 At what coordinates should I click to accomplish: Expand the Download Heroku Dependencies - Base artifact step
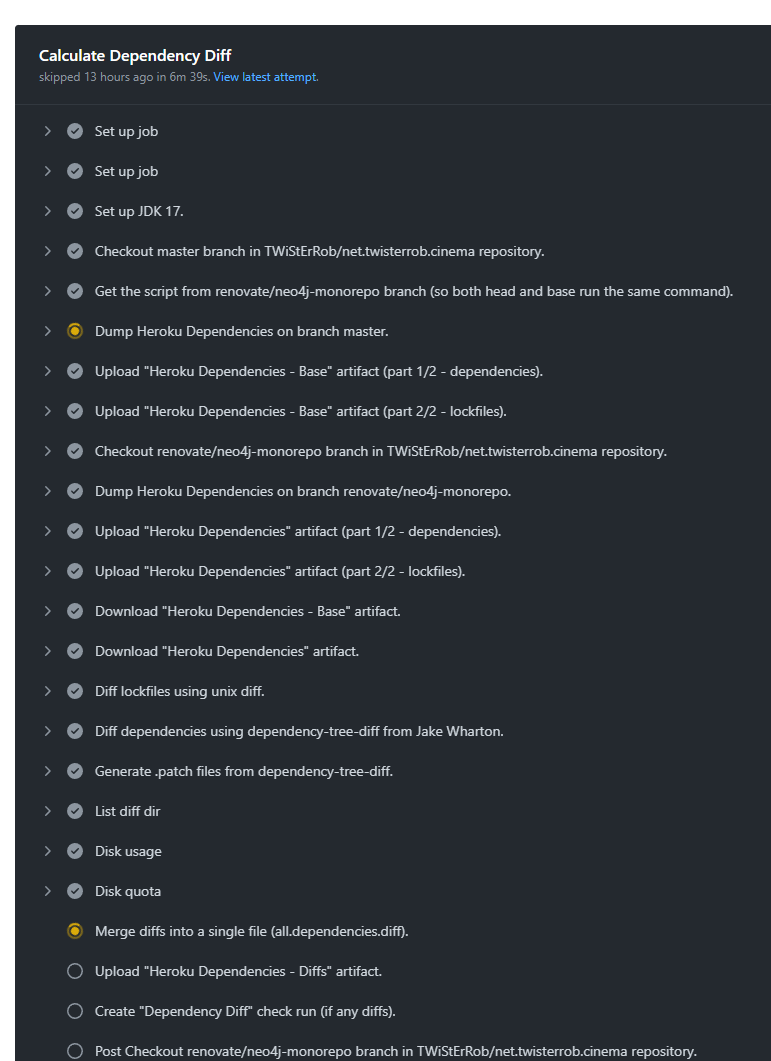tap(47, 611)
